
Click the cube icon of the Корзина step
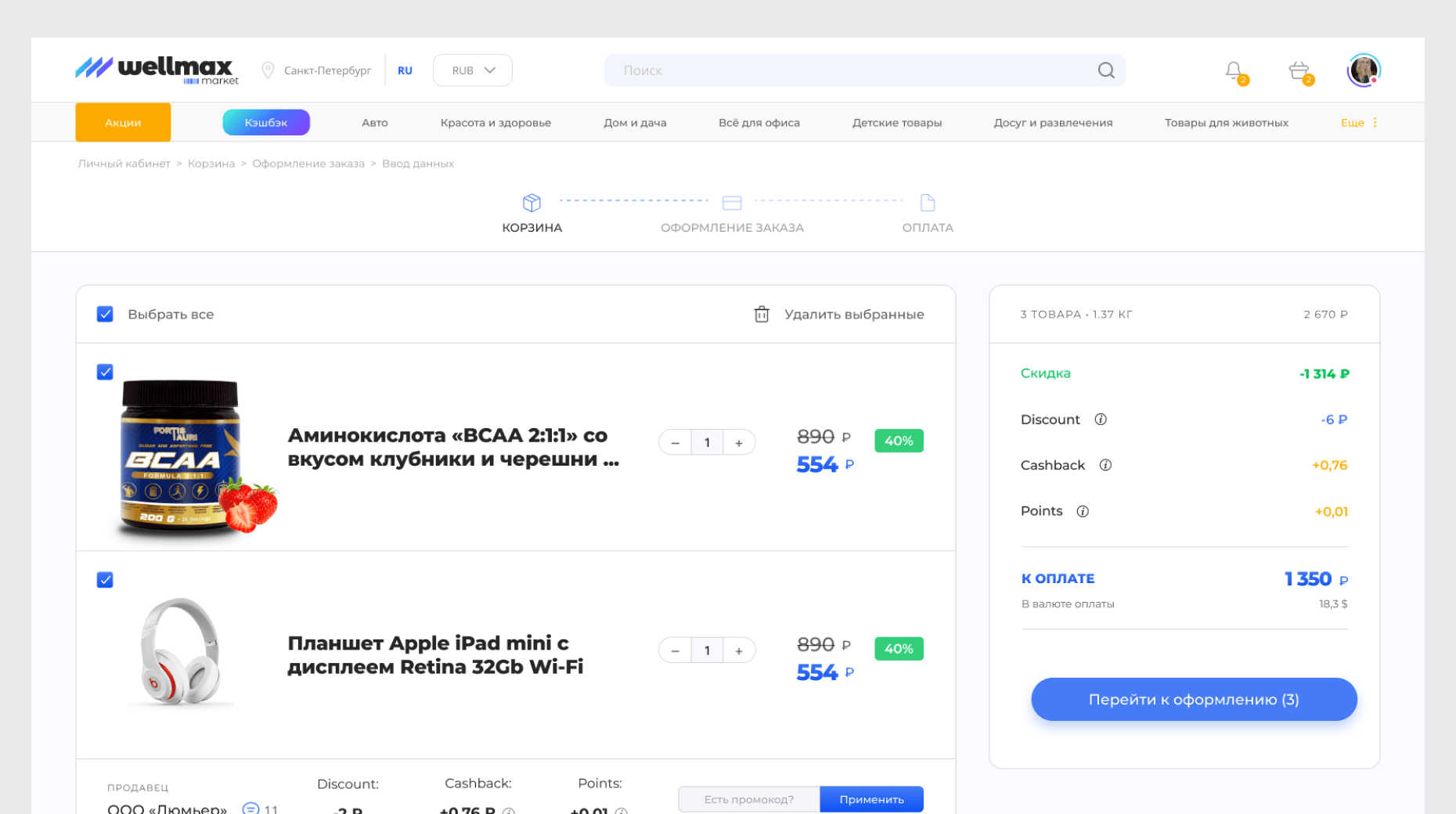pyautogui.click(x=532, y=203)
